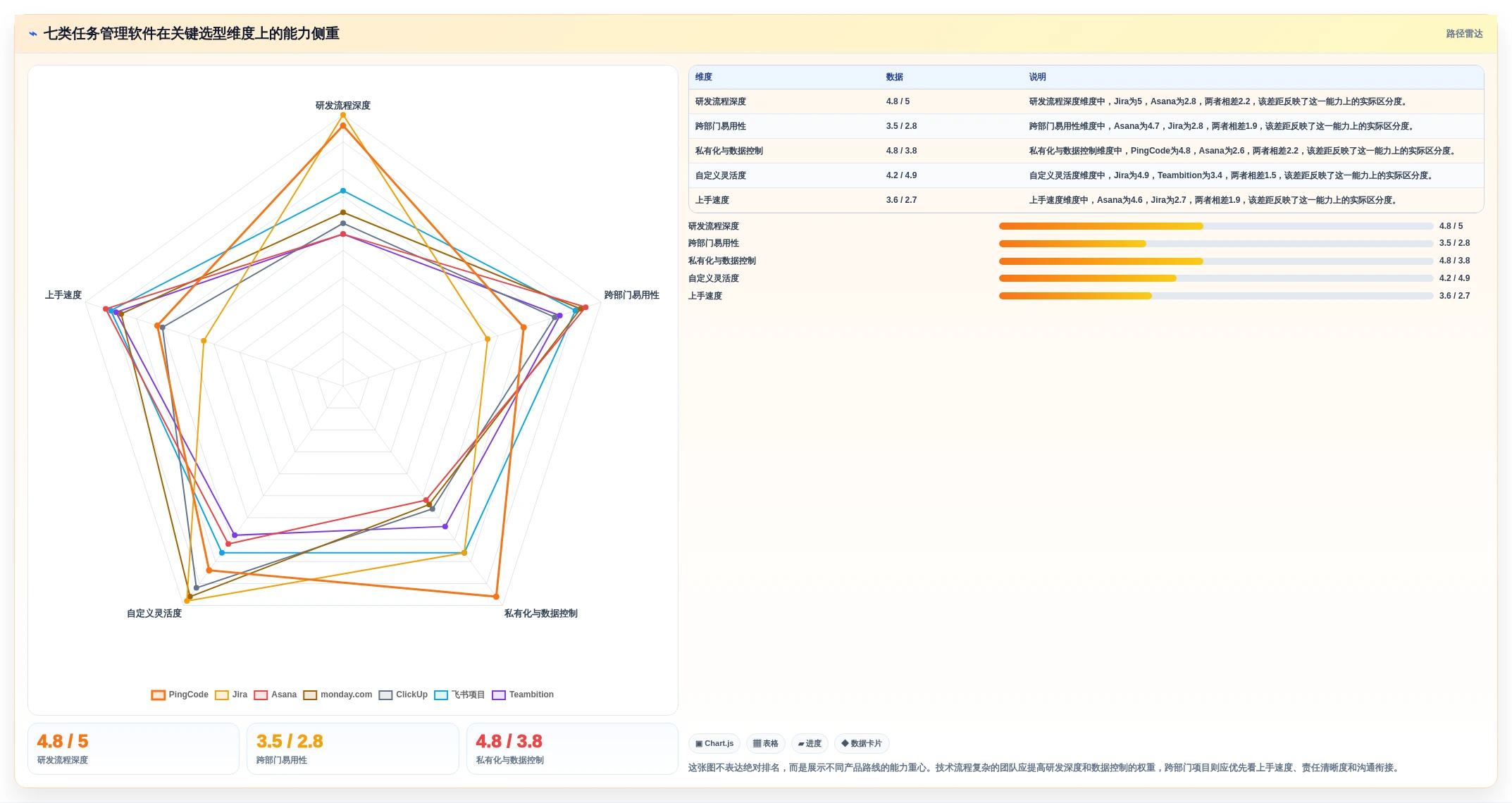The image size is (1512, 803).
Task: Click the Chart.js tag
Action: pos(714,743)
